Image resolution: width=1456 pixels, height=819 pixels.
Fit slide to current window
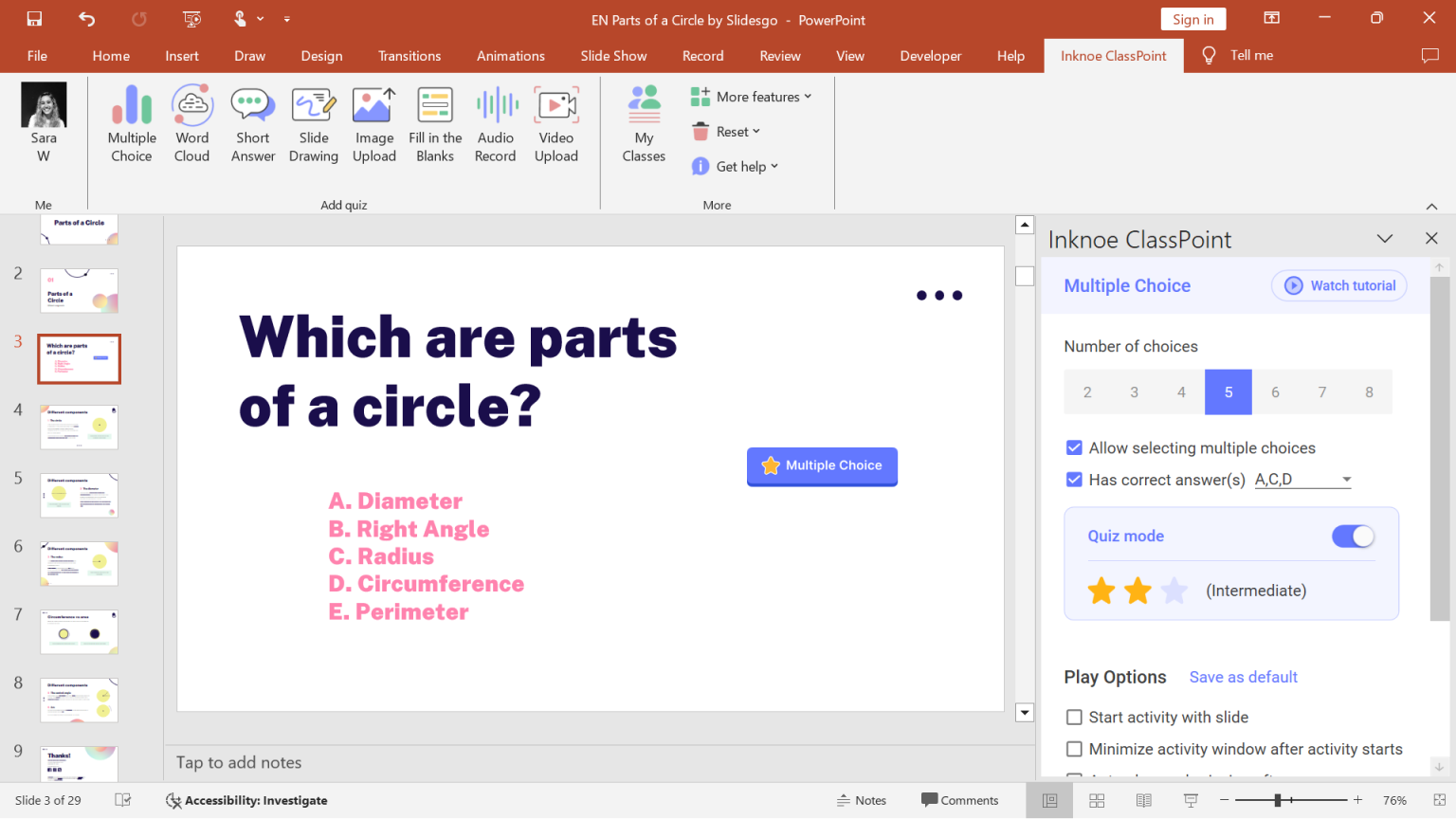tap(1440, 801)
